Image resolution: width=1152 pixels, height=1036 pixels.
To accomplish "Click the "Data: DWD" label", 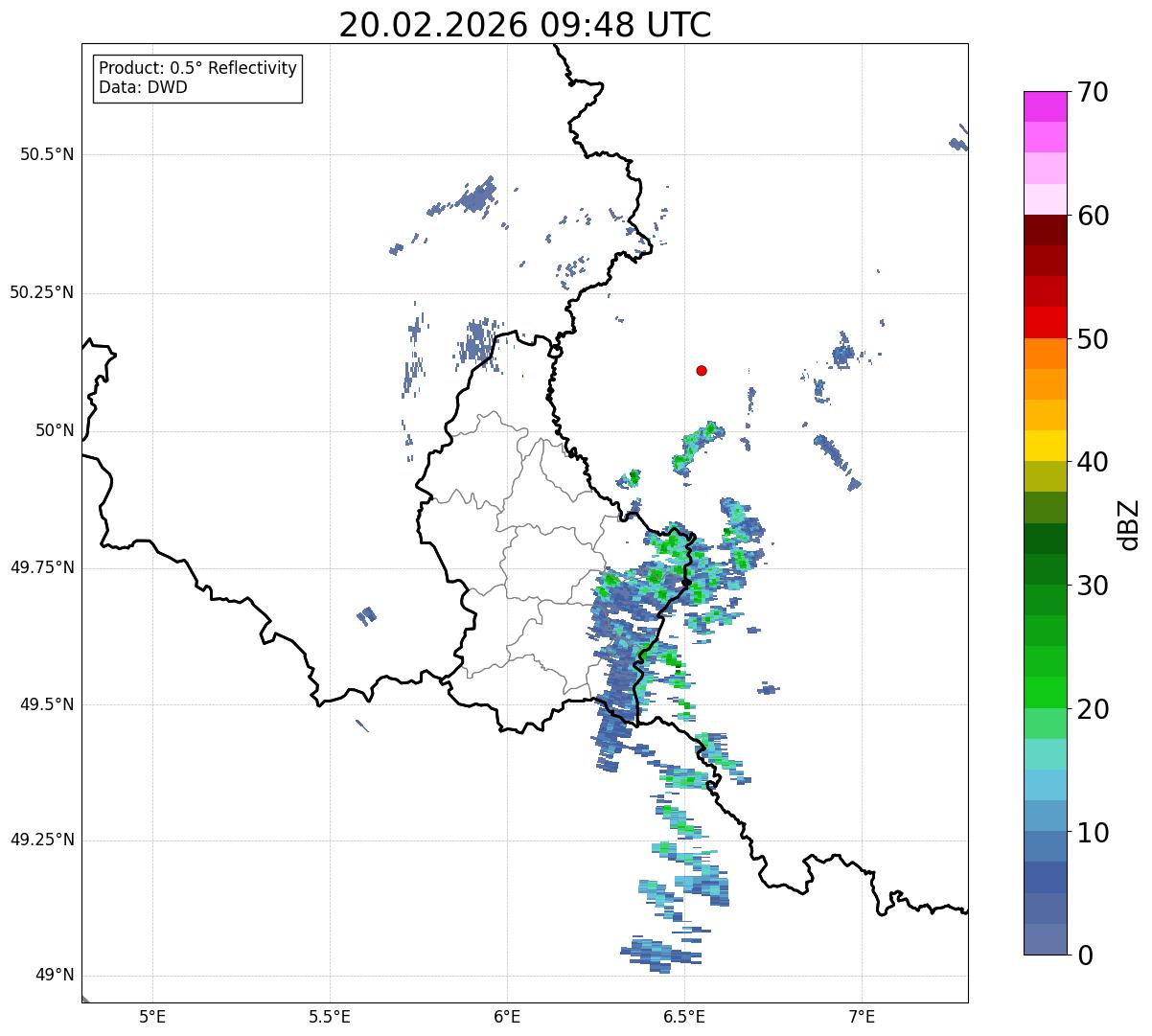I will (x=144, y=88).
